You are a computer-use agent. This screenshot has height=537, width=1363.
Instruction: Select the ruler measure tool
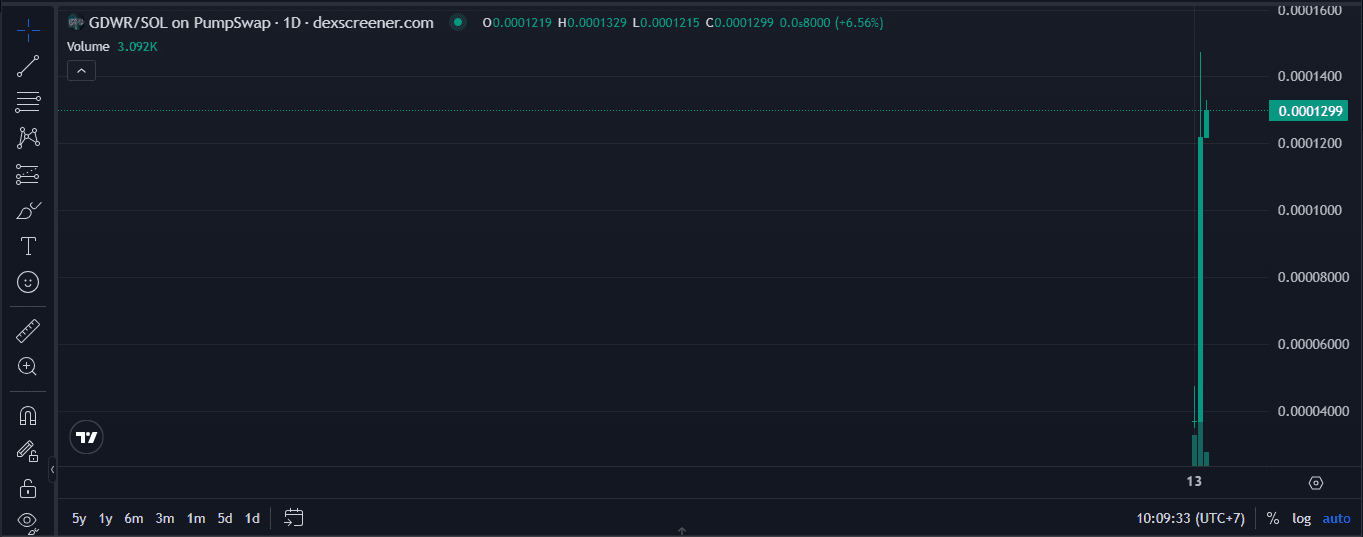28,331
